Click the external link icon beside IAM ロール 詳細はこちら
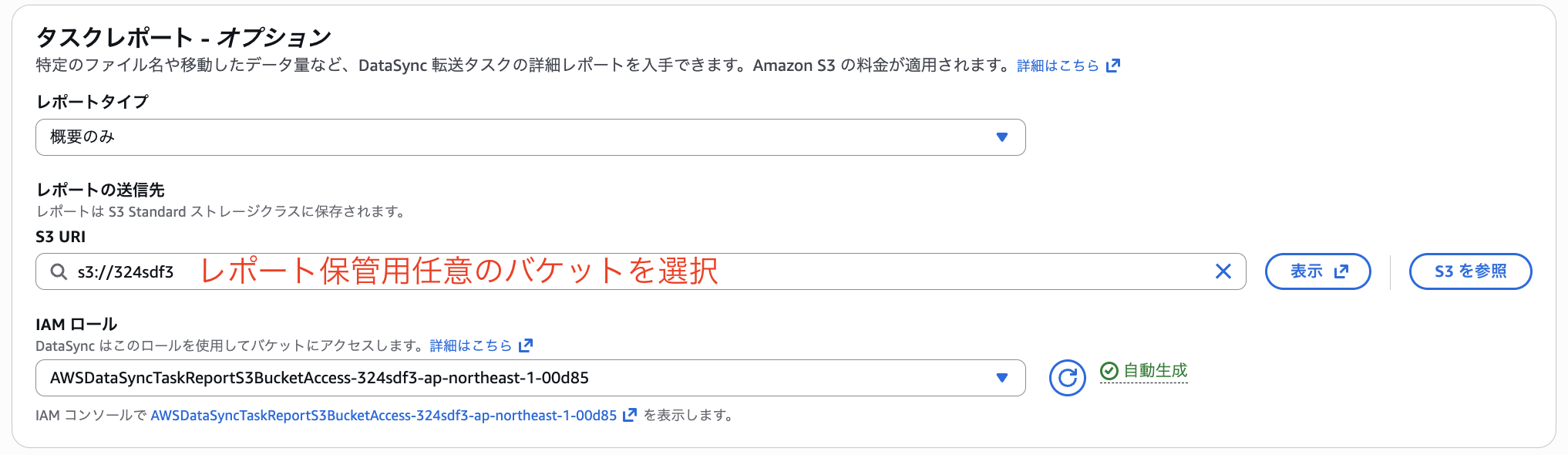 pyautogui.click(x=527, y=345)
